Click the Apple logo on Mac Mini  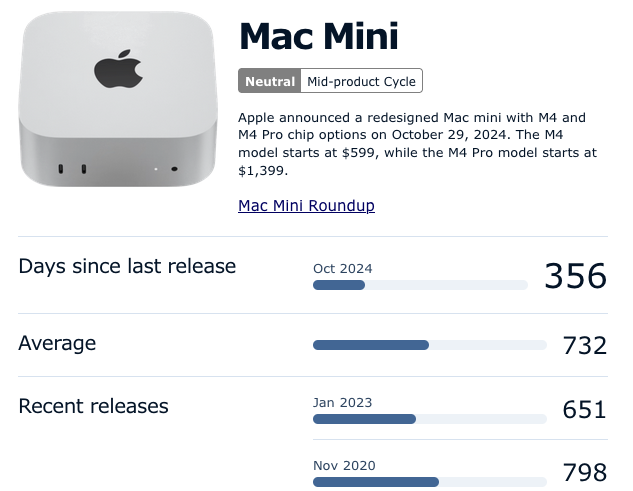point(118,69)
